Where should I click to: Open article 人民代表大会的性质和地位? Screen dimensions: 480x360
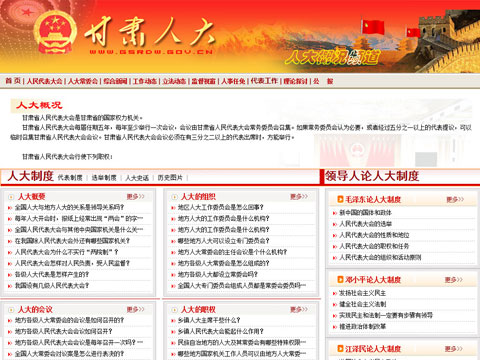374,235
